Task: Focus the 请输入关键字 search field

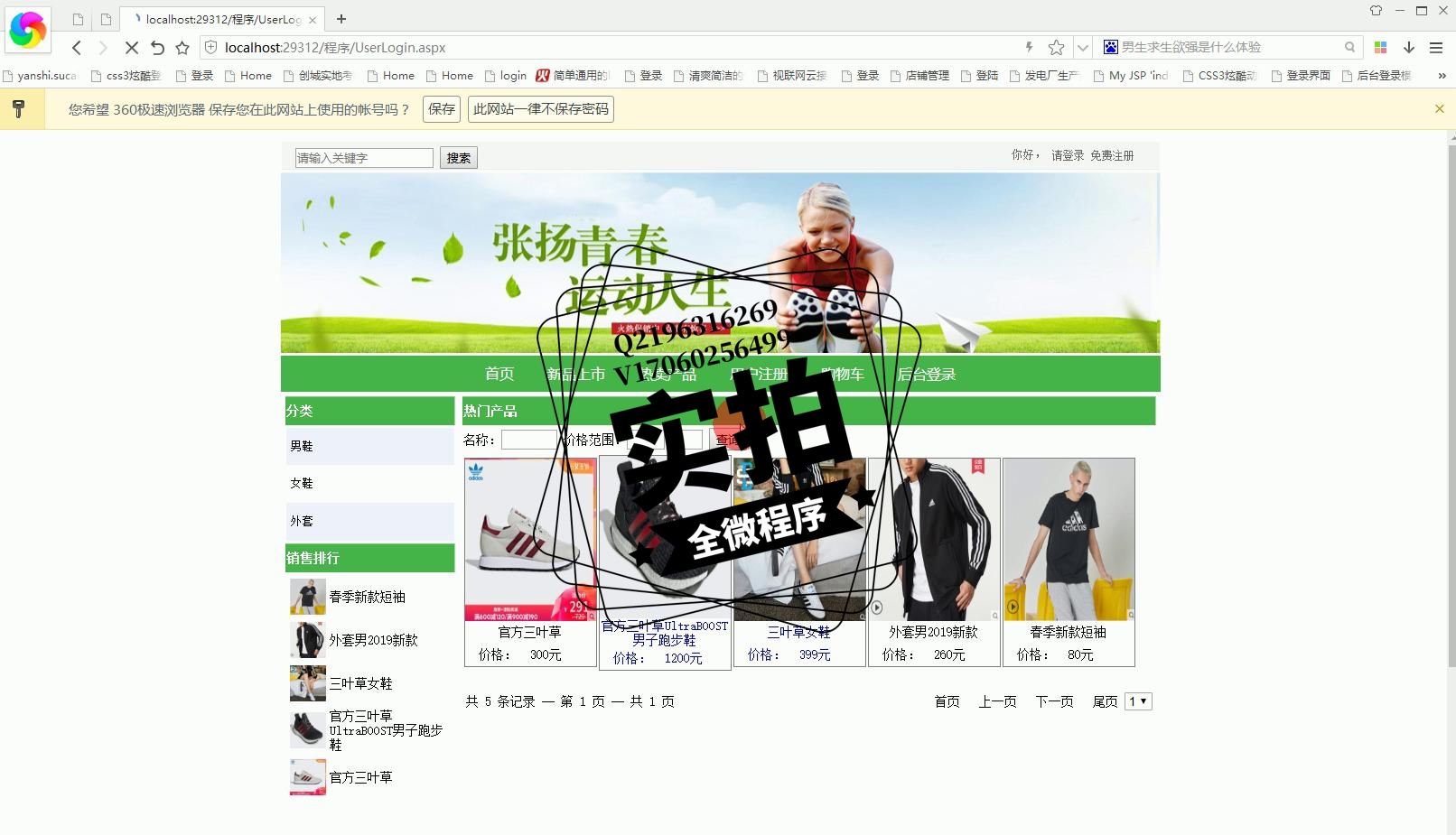Action: (x=364, y=158)
